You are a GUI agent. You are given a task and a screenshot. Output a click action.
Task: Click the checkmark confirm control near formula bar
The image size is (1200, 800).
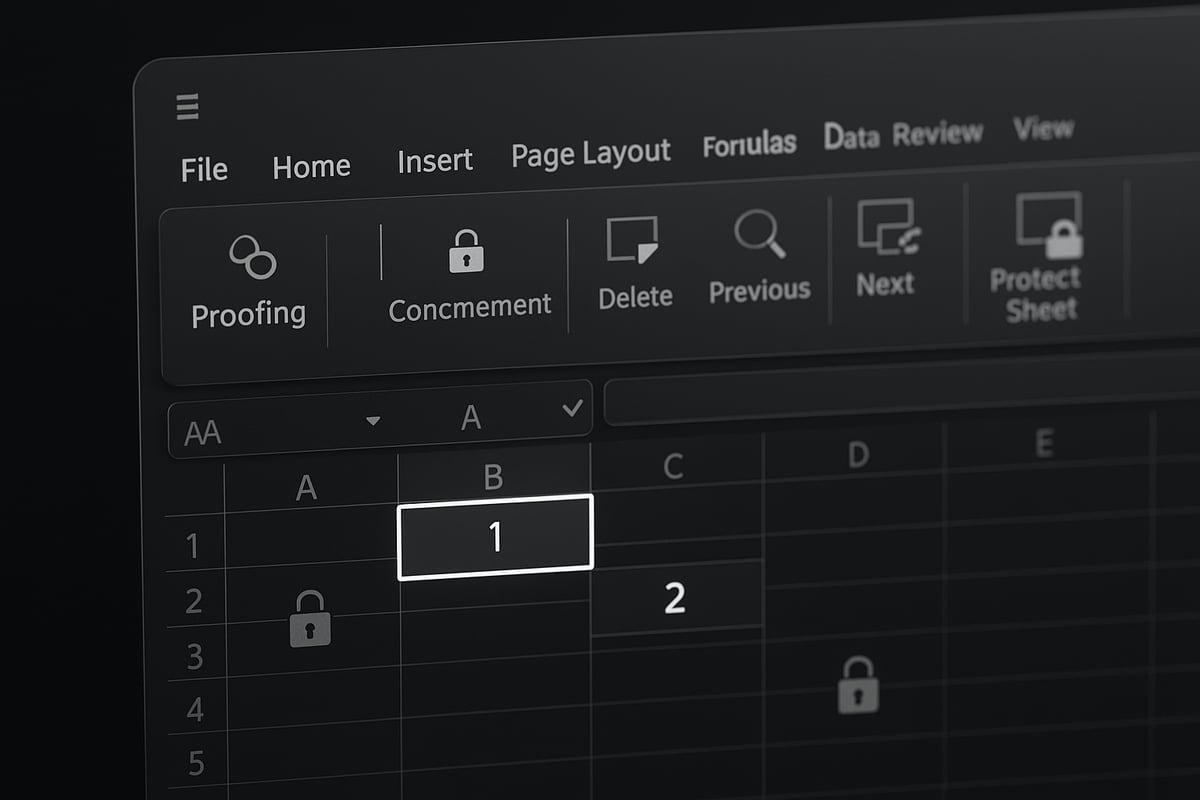(x=572, y=408)
